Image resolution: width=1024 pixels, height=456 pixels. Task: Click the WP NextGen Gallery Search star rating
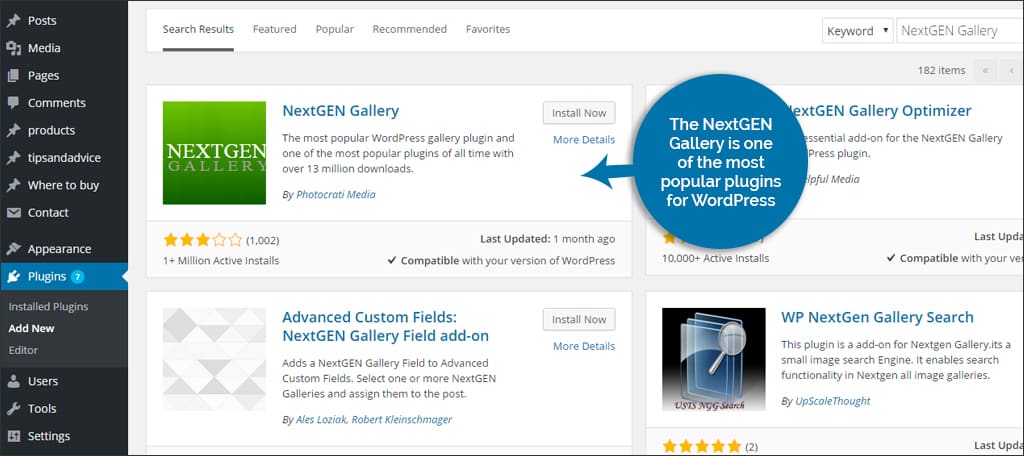click(701, 447)
